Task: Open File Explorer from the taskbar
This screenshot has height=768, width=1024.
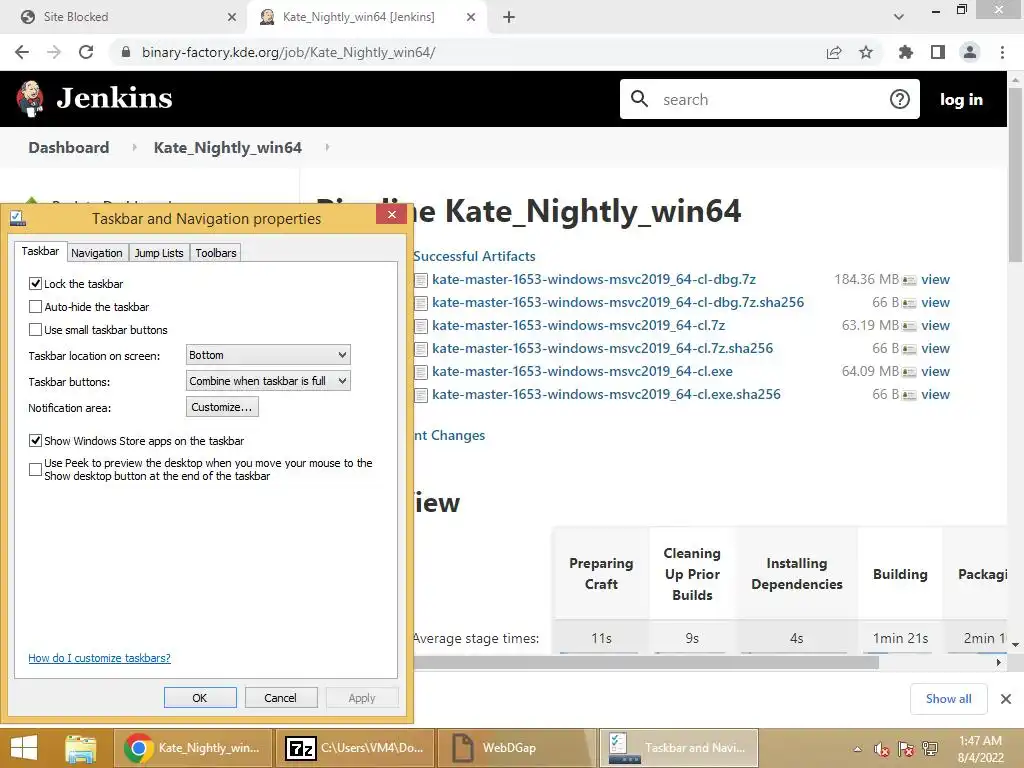Action: 81,748
